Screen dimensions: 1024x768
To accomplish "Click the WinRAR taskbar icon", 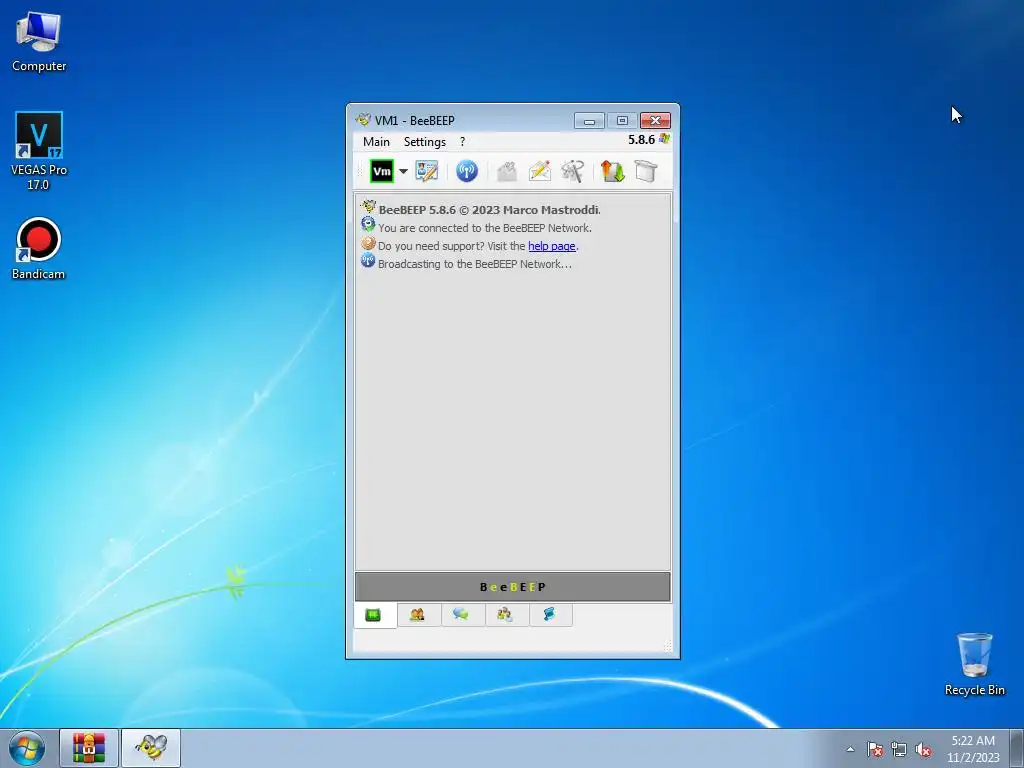I will 89,748.
